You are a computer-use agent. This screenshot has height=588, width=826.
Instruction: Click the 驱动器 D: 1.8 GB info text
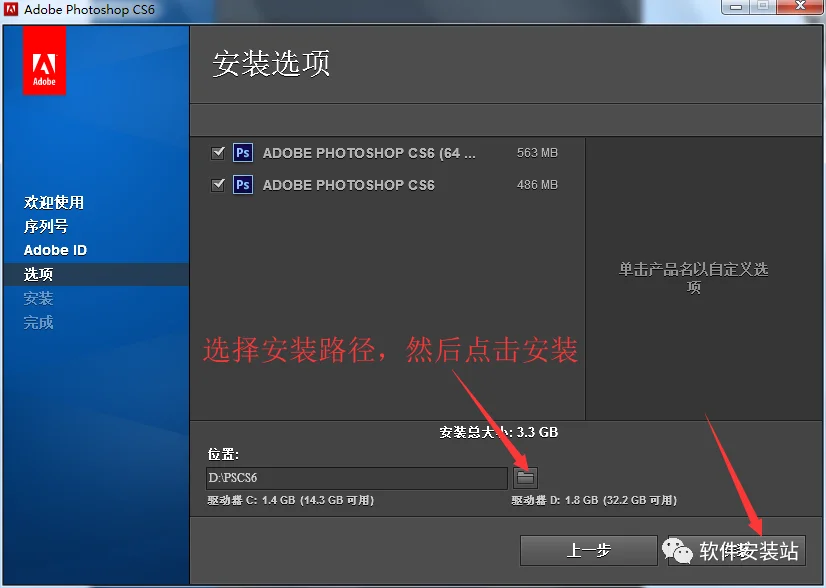click(594, 500)
